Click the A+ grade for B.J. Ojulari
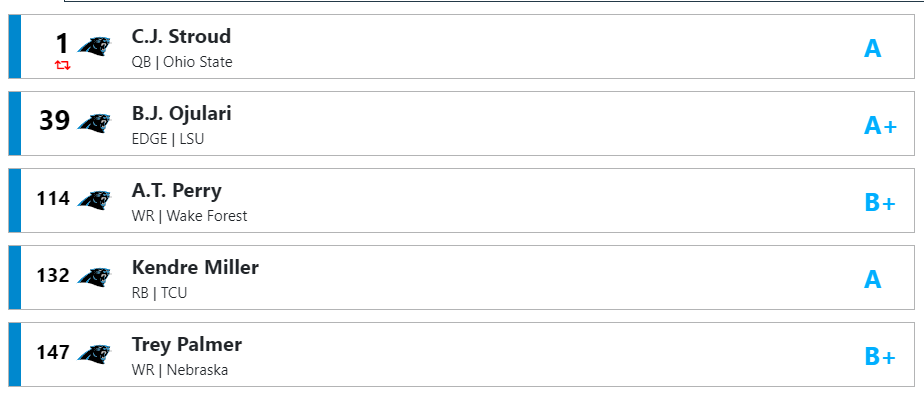 click(880, 126)
